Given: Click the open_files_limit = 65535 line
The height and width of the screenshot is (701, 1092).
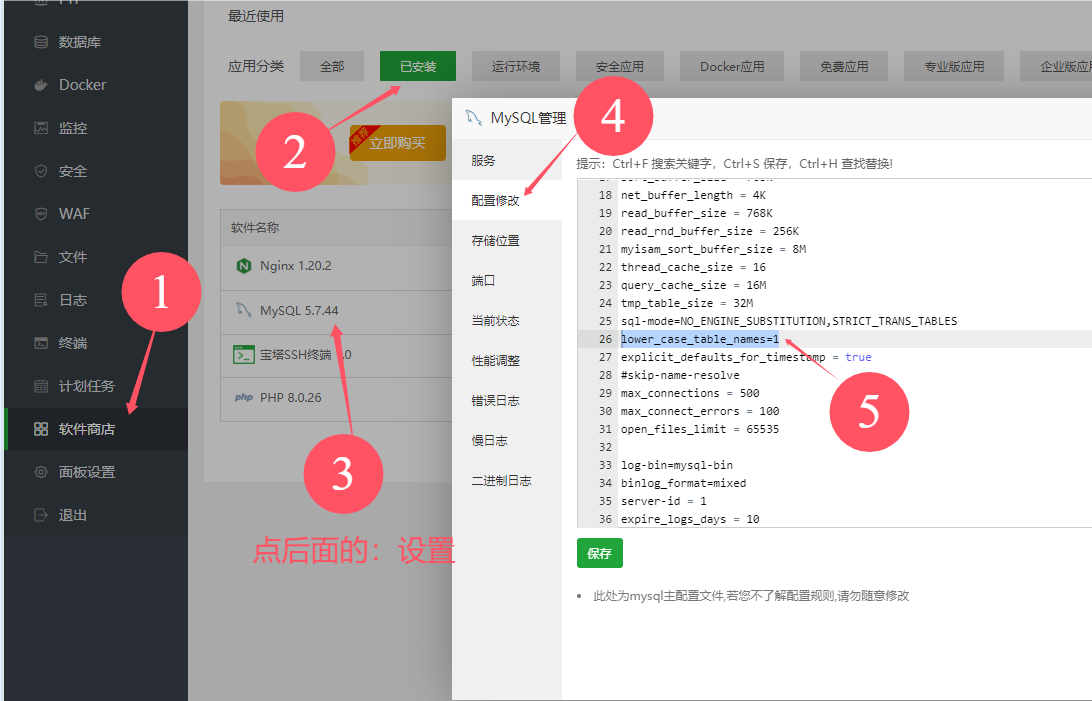Looking at the screenshot, I should (x=700, y=430).
